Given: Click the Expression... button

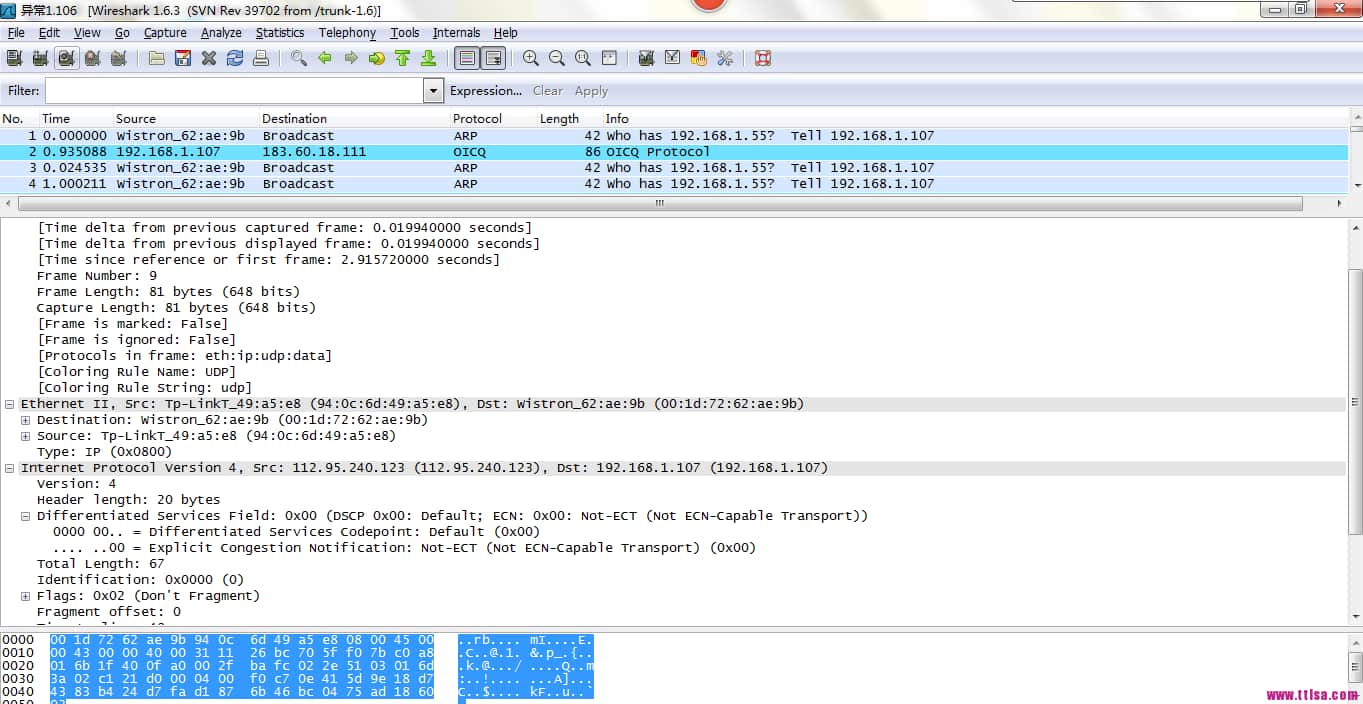Looking at the screenshot, I should point(486,91).
